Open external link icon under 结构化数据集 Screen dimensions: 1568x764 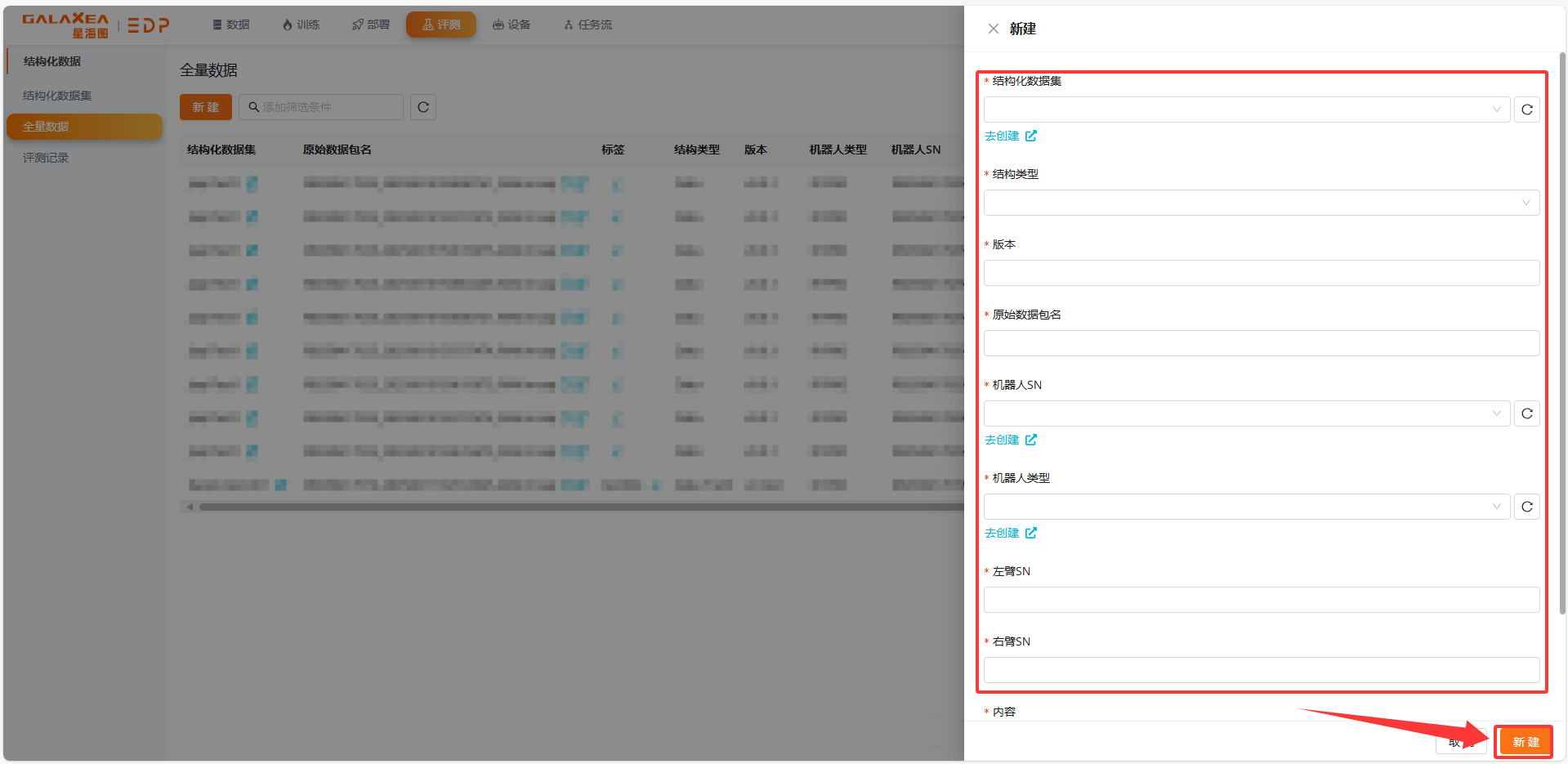tap(1031, 136)
